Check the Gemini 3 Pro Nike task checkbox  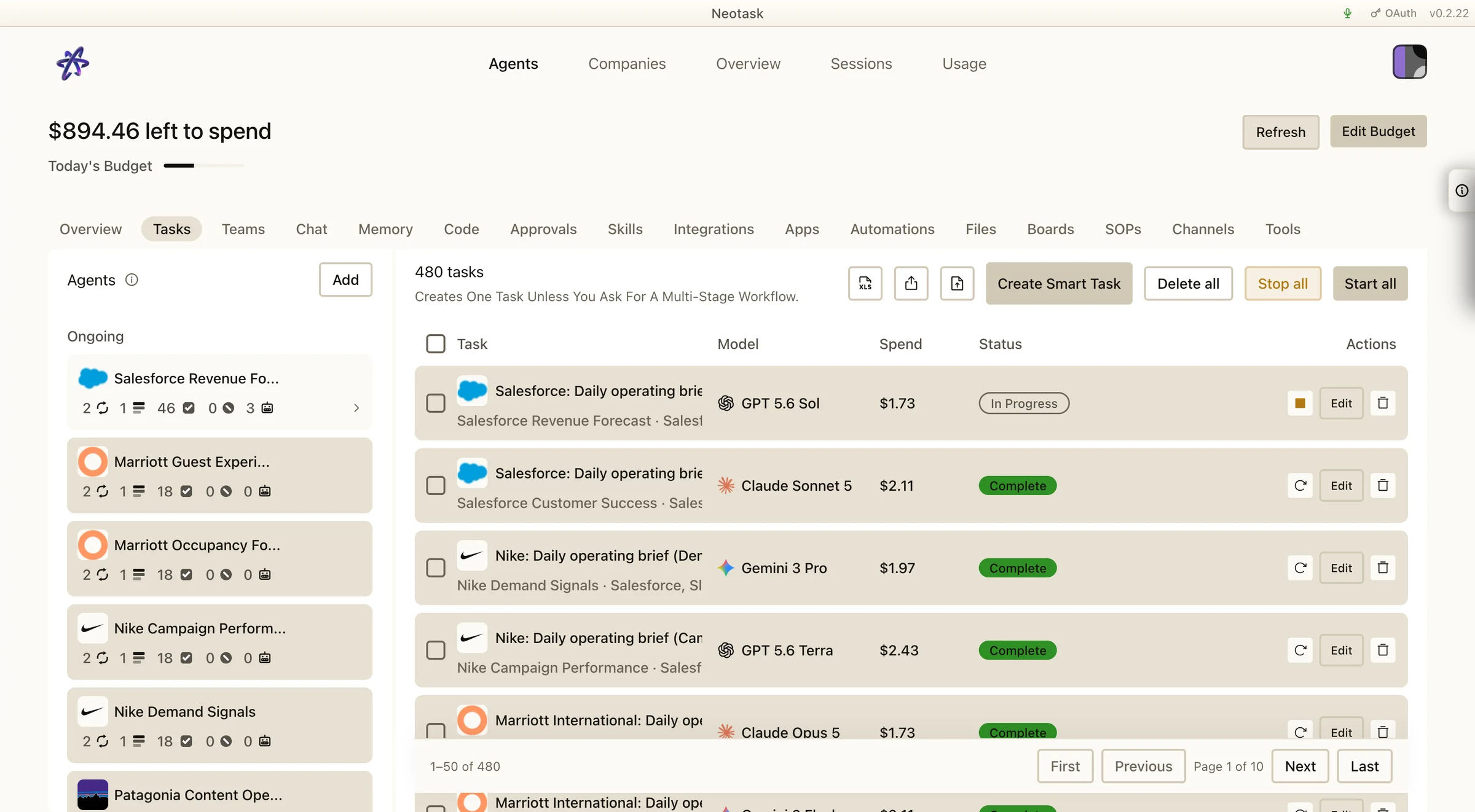tap(436, 568)
